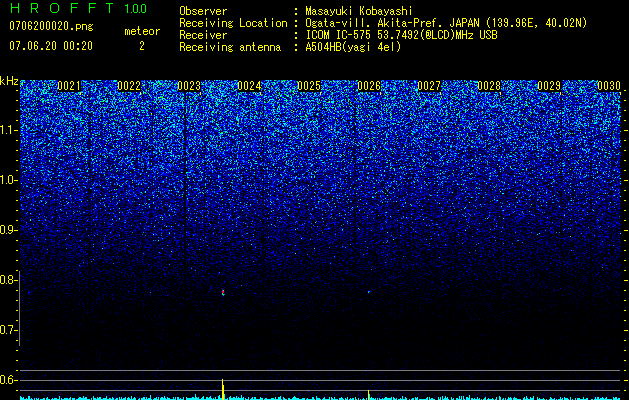The image size is (629, 400).
Task: Click the 0022 time marker
Action: click(129, 86)
